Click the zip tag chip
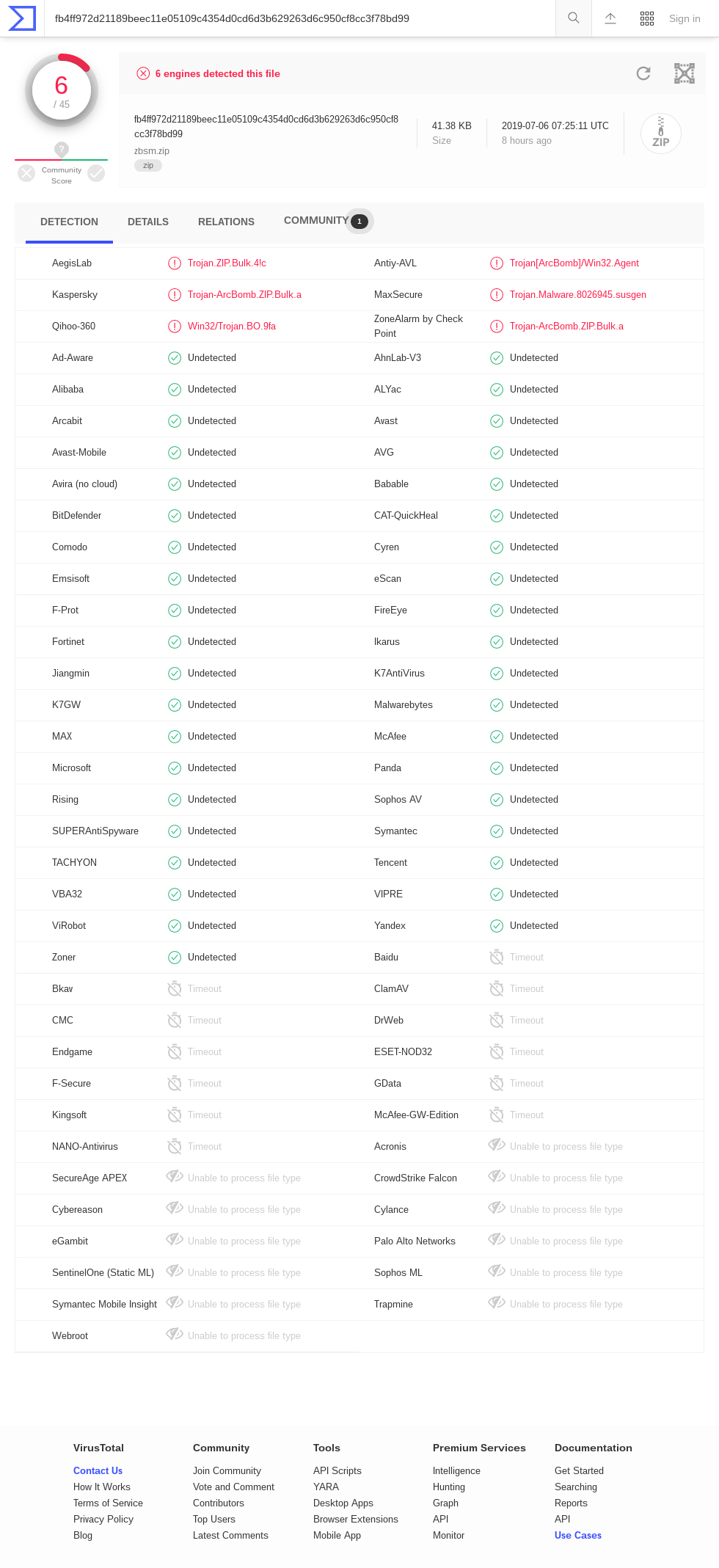Viewport: 719px width, 1568px height. [148, 166]
